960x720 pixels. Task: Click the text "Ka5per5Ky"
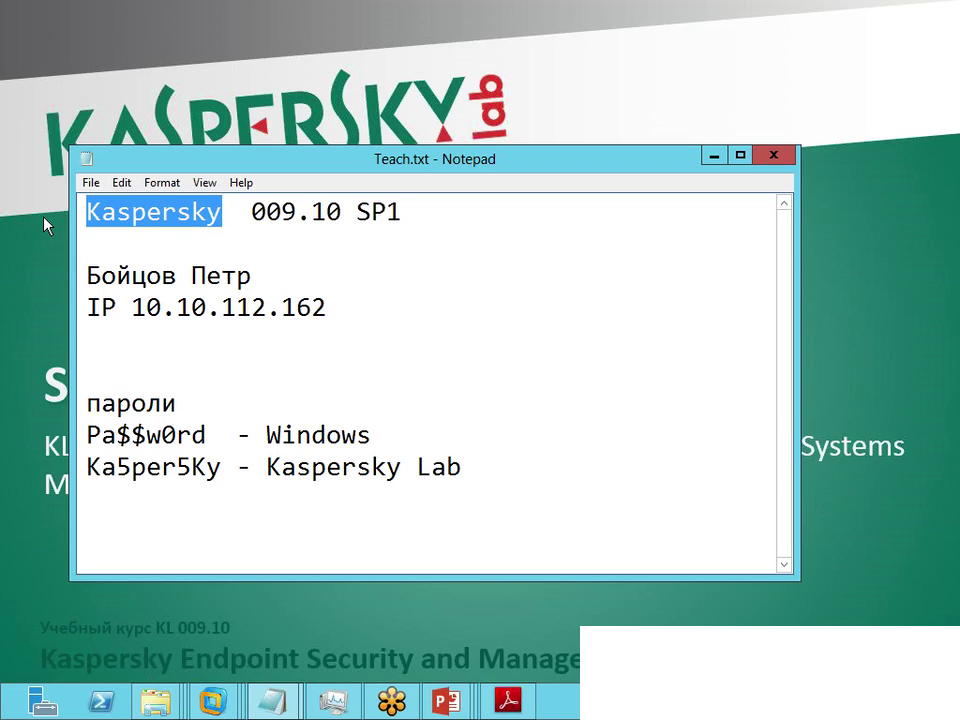click(153, 468)
